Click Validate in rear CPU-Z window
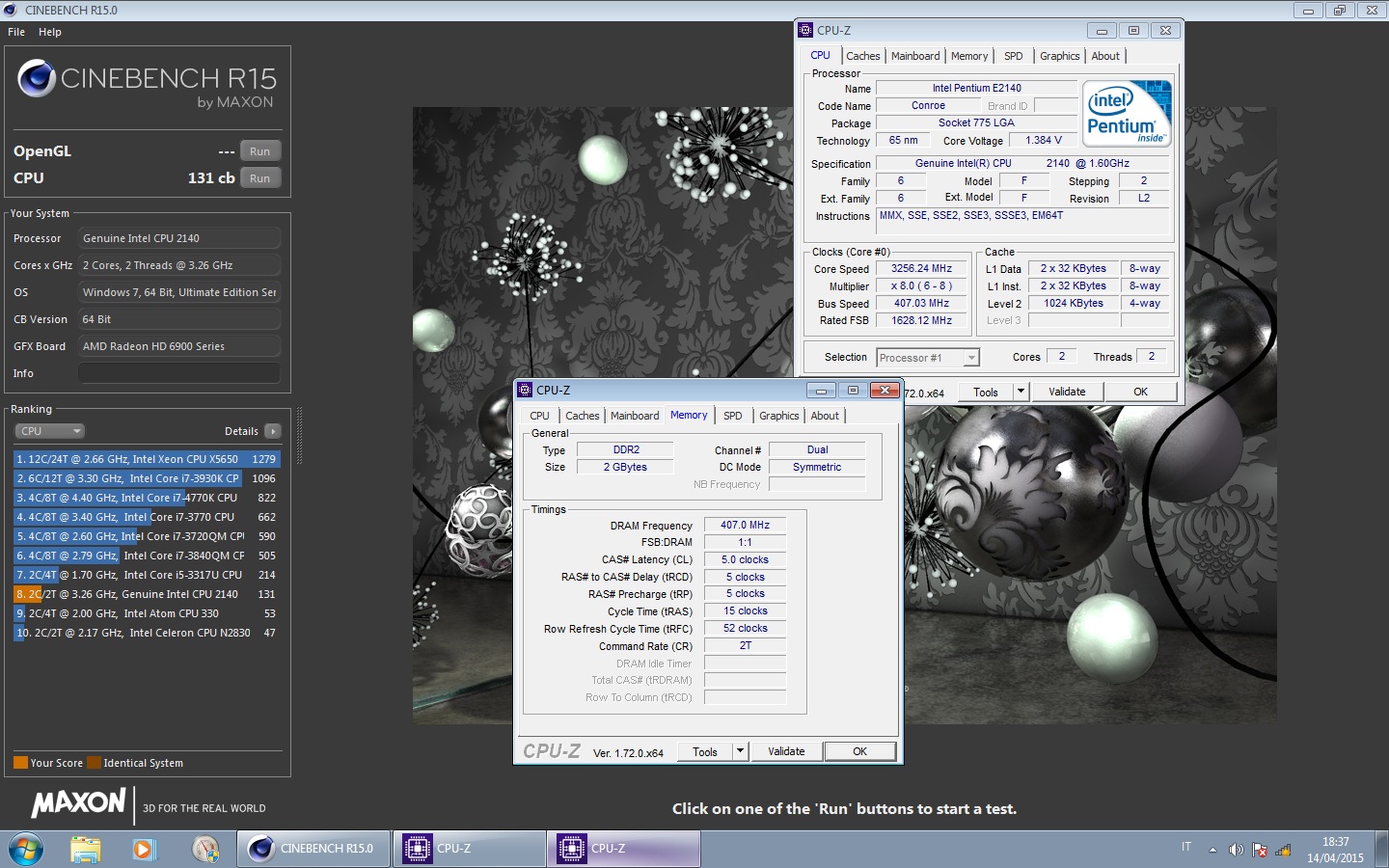This screenshot has width=1389, height=868. (x=1067, y=392)
